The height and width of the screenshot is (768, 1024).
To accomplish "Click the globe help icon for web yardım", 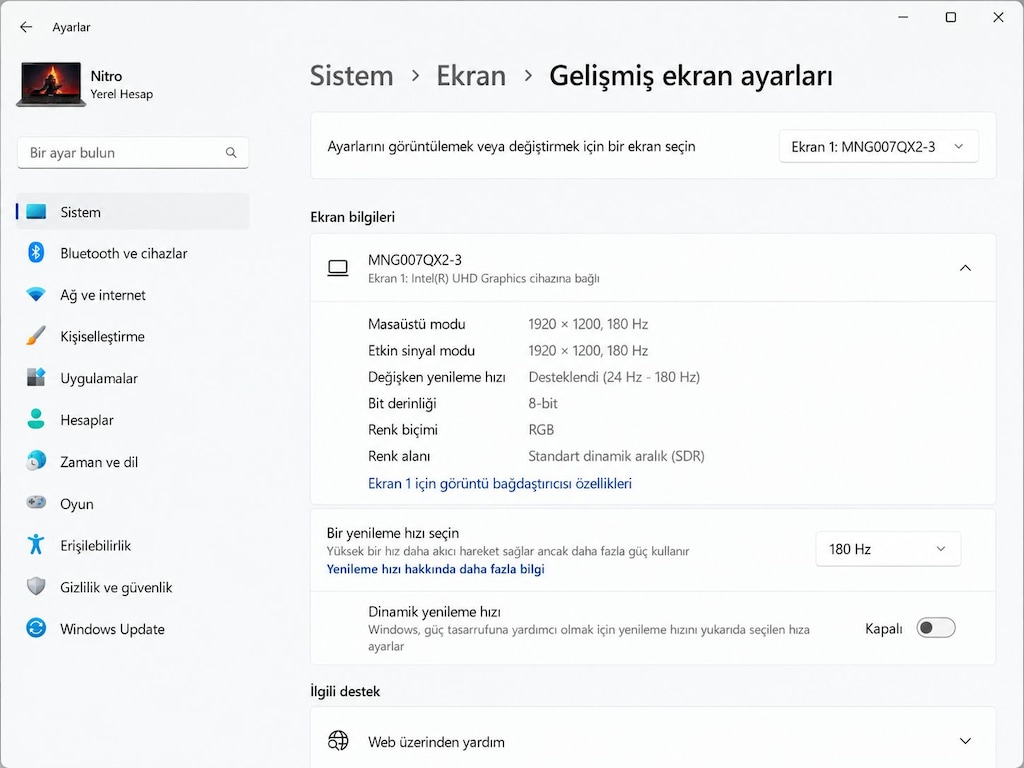I will tap(338, 741).
